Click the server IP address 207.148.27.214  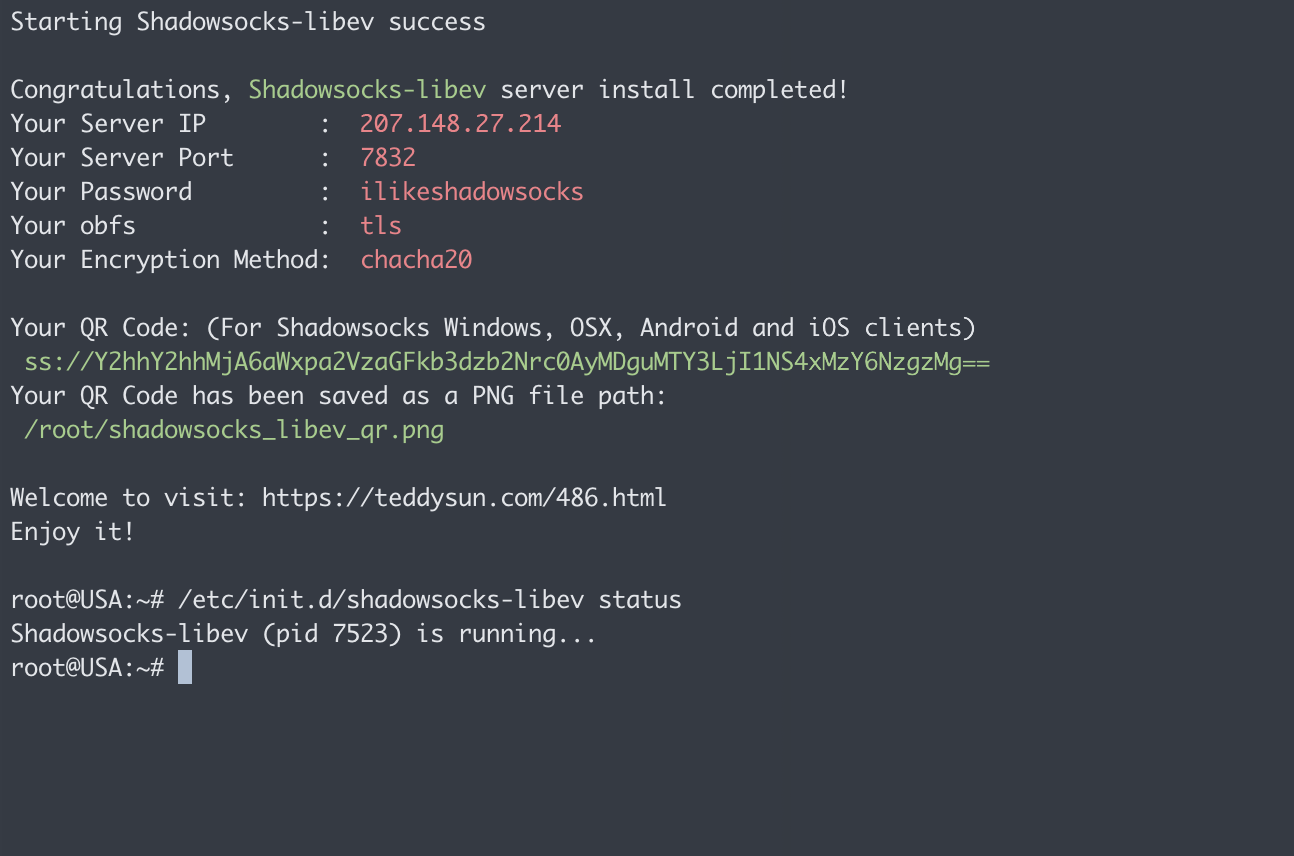(x=460, y=124)
